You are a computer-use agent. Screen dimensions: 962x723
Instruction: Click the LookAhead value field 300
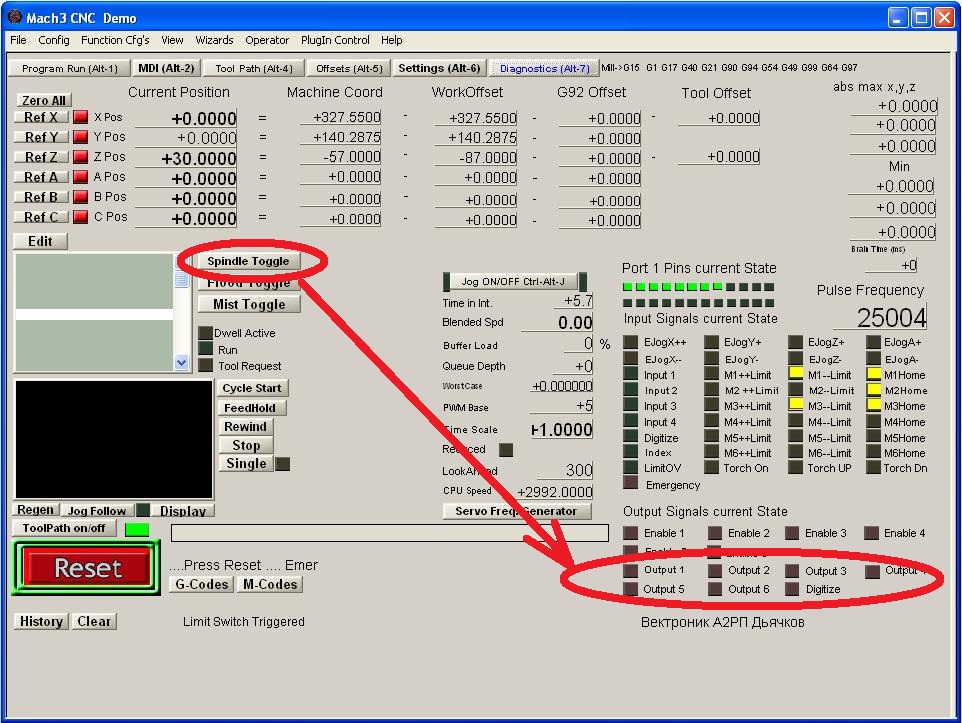pos(565,470)
